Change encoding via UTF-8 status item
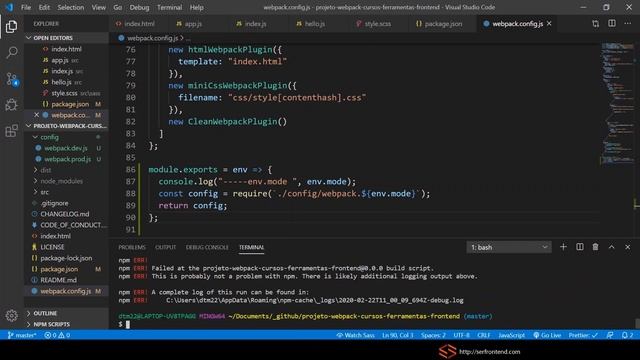The width and height of the screenshot is (640, 360). coord(462,335)
